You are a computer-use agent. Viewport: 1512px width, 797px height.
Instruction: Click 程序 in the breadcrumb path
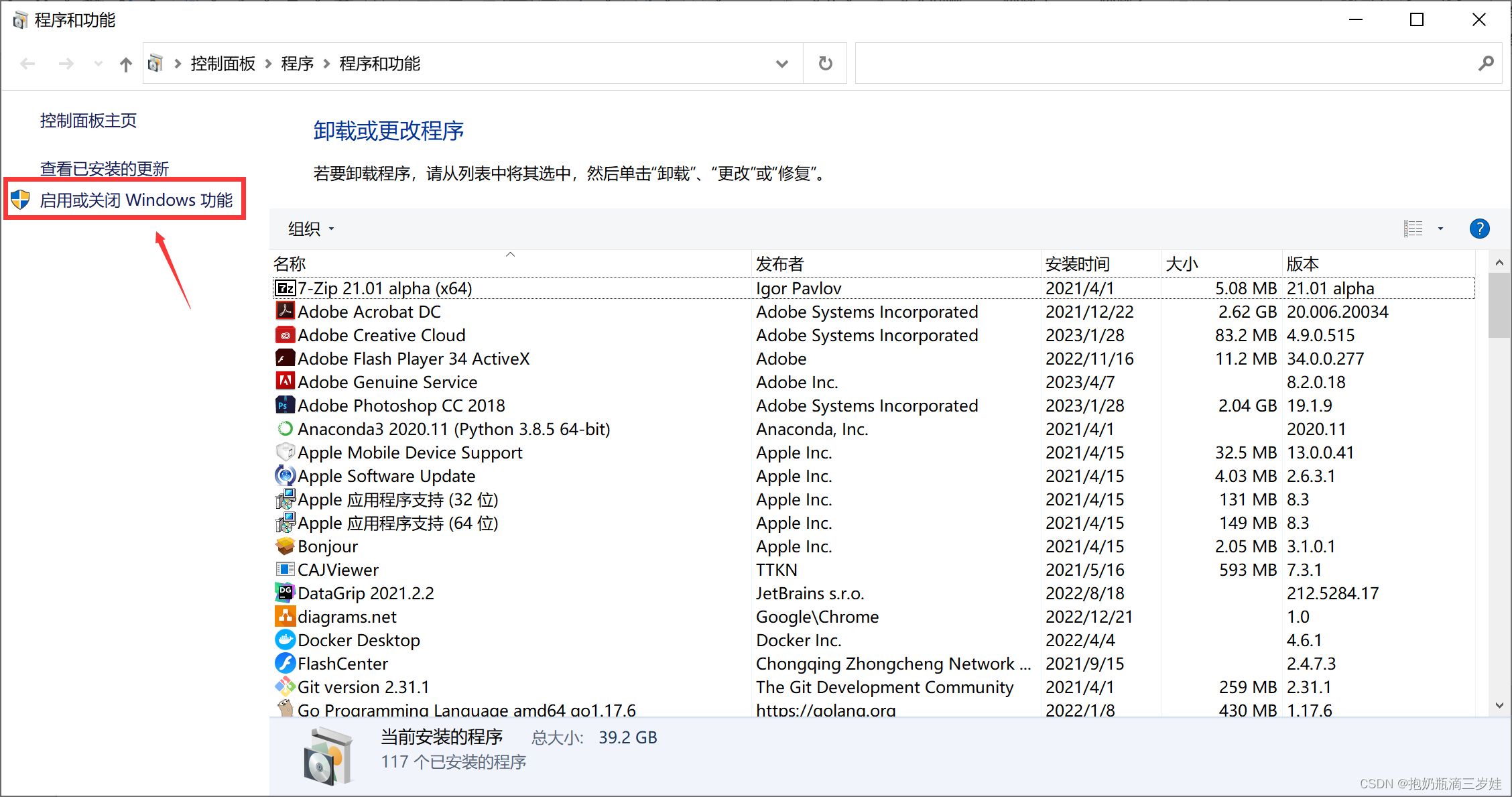[x=298, y=64]
